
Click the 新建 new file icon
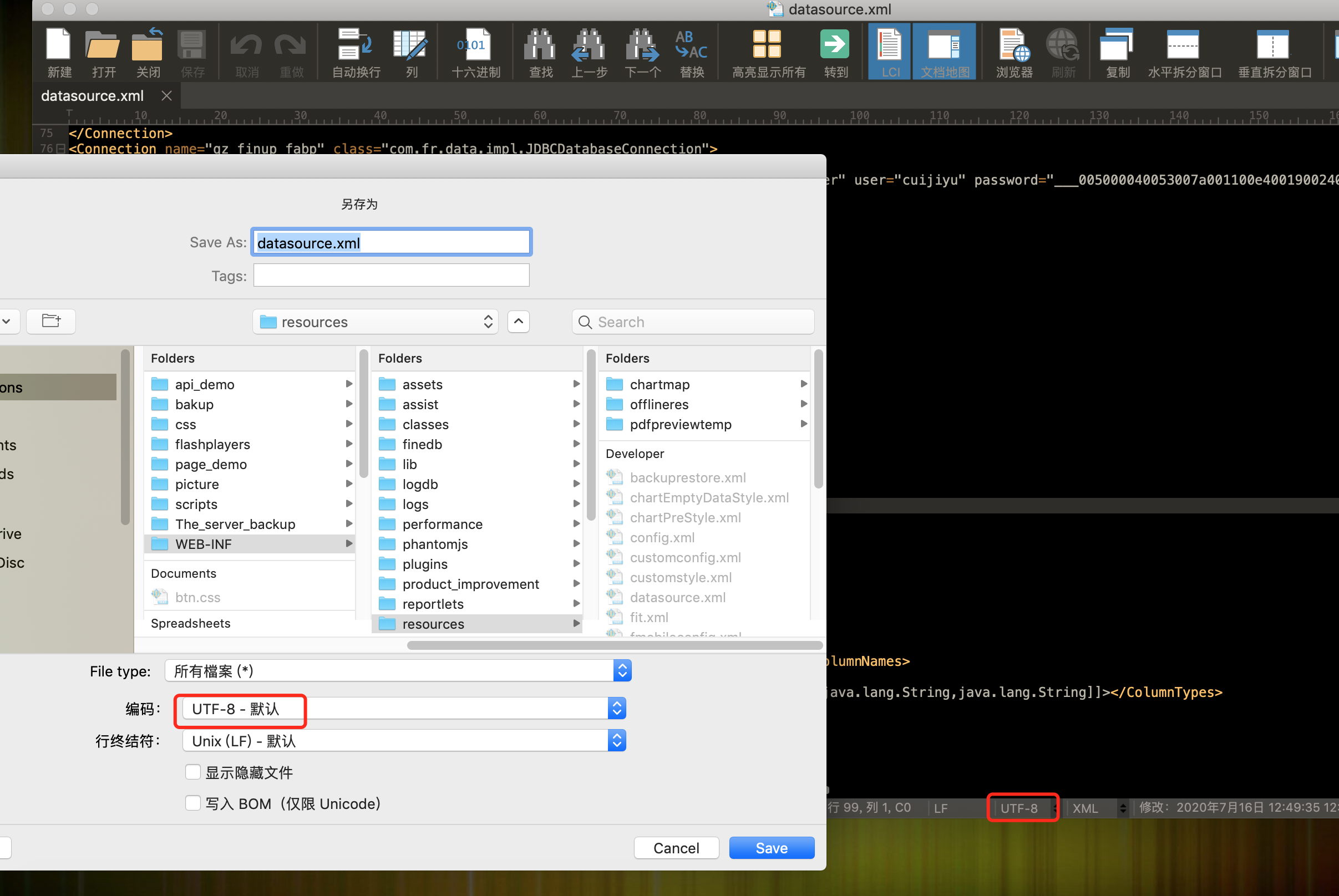pyautogui.click(x=59, y=45)
